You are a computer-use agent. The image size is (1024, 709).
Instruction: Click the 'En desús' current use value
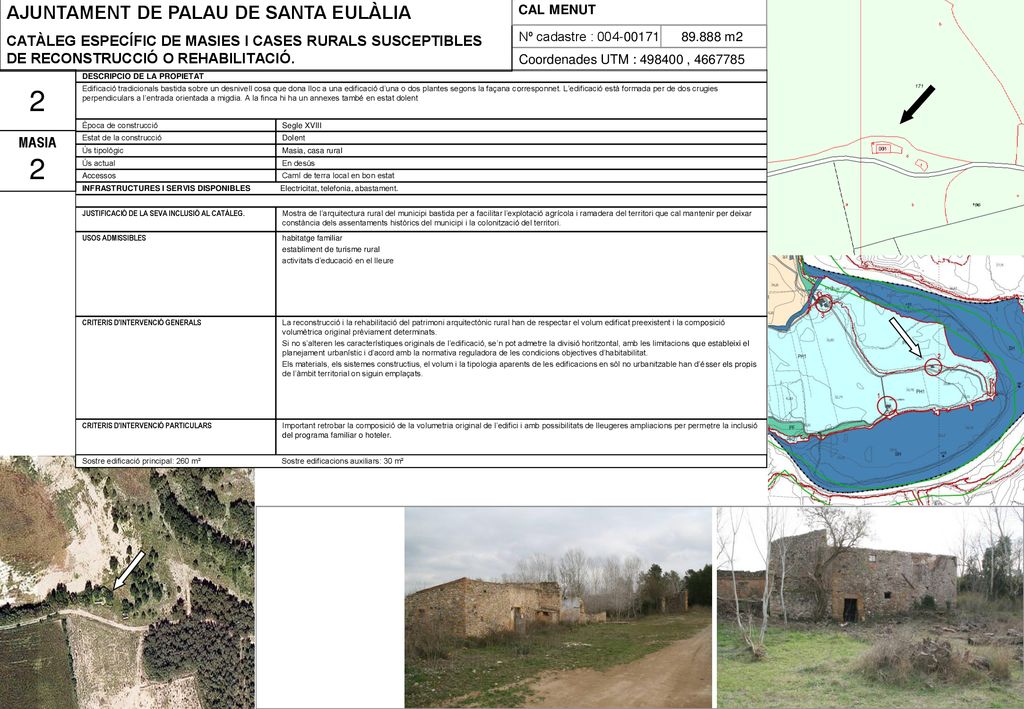pyautogui.click(x=298, y=163)
